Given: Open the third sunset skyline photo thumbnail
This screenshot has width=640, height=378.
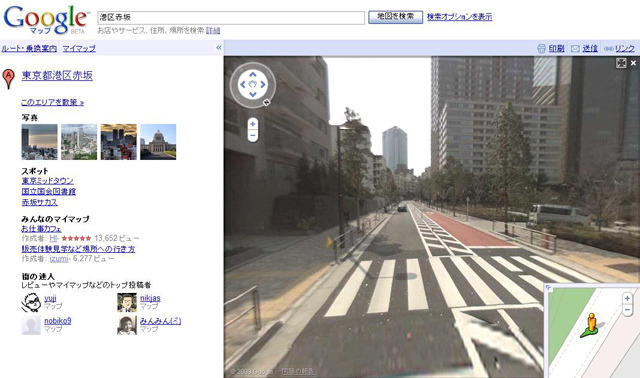Looking at the screenshot, I should click(x=119, y=142).
